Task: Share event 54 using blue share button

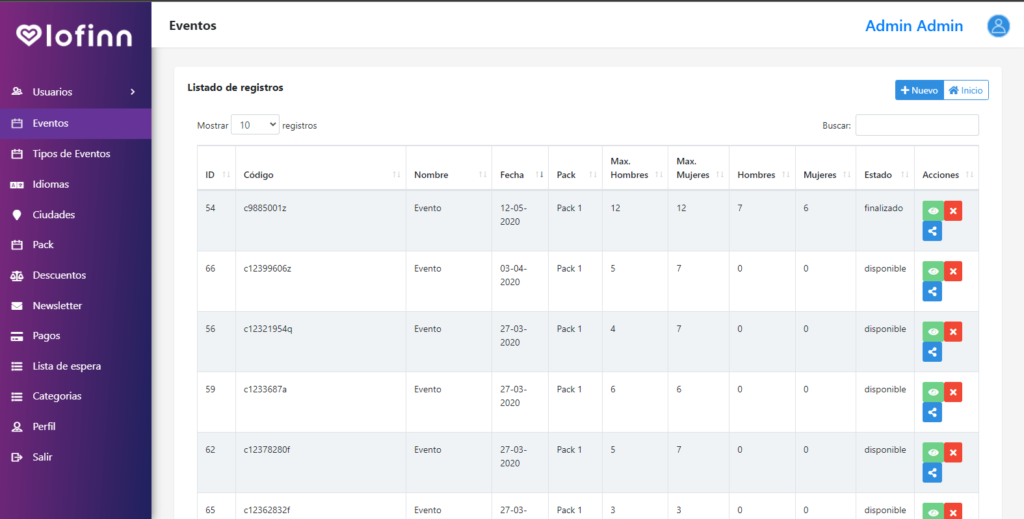Action: [932, 231]
